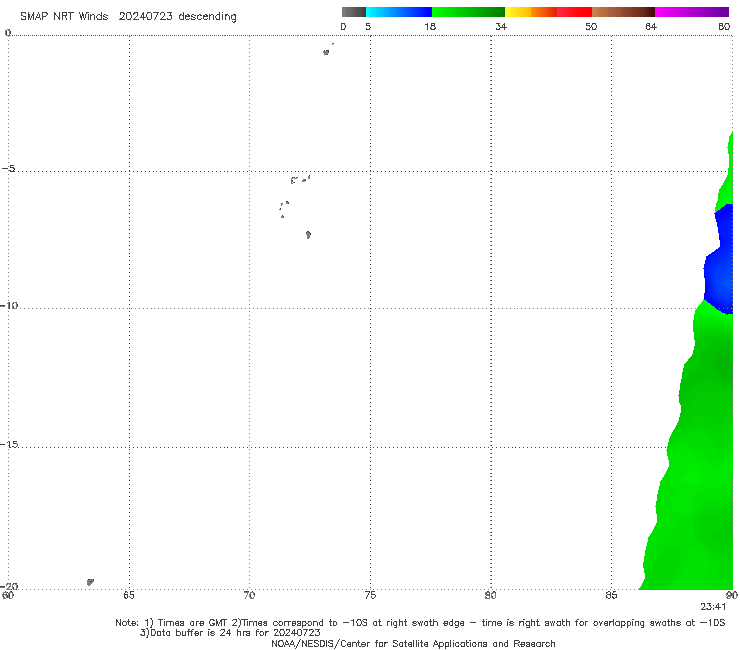Click the island outline near 63E, 20S
Screen dimensions: 740x650
pos(90,582)
